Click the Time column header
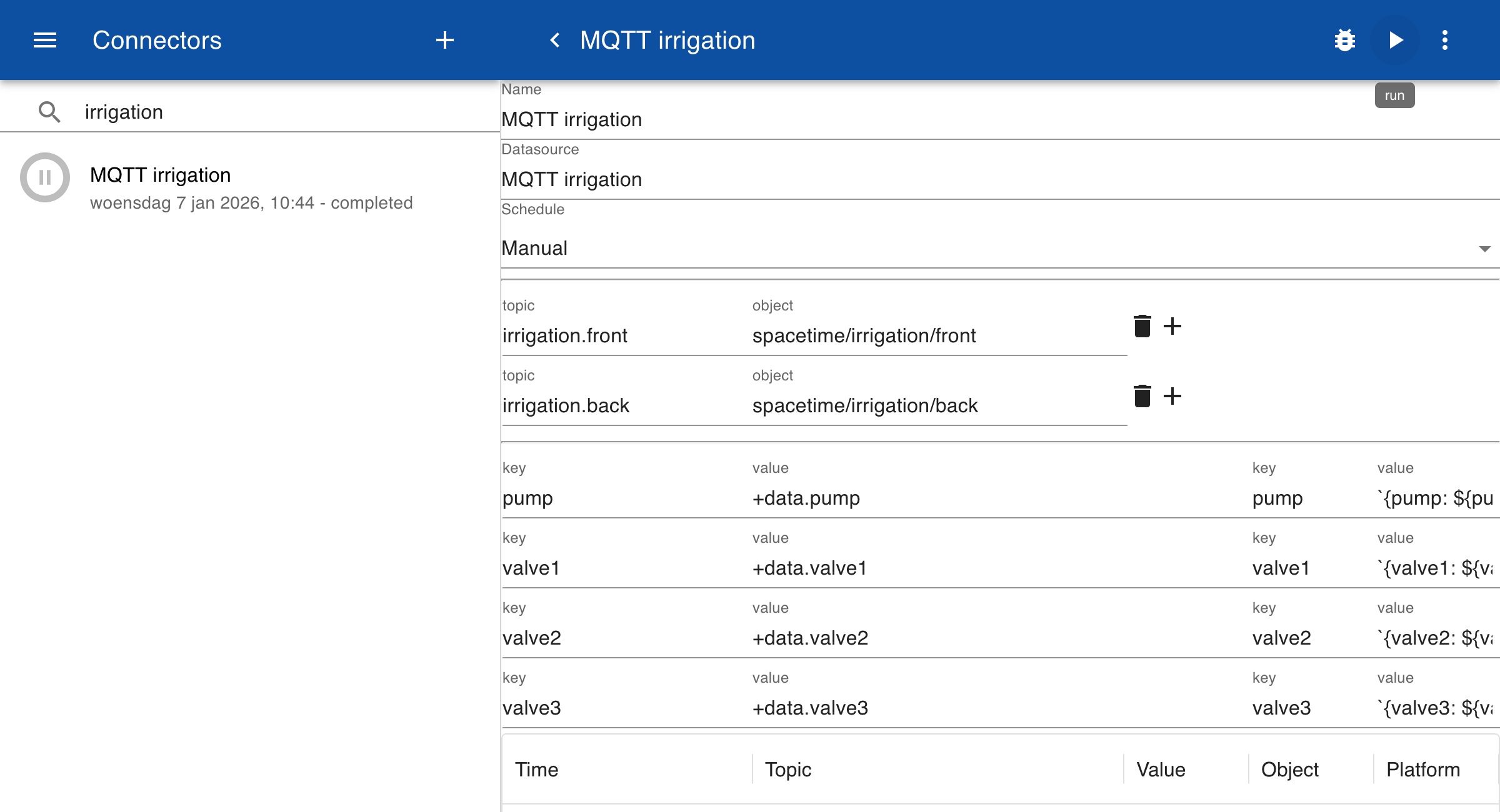Viewport: 1500px width, 812px height. coord(536,770)
